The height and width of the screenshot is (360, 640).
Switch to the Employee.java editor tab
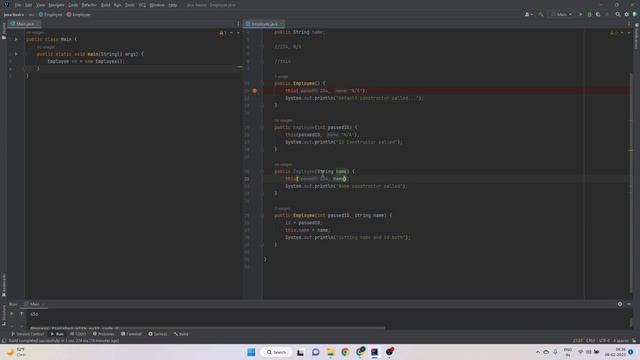click(x=264, y=24)
